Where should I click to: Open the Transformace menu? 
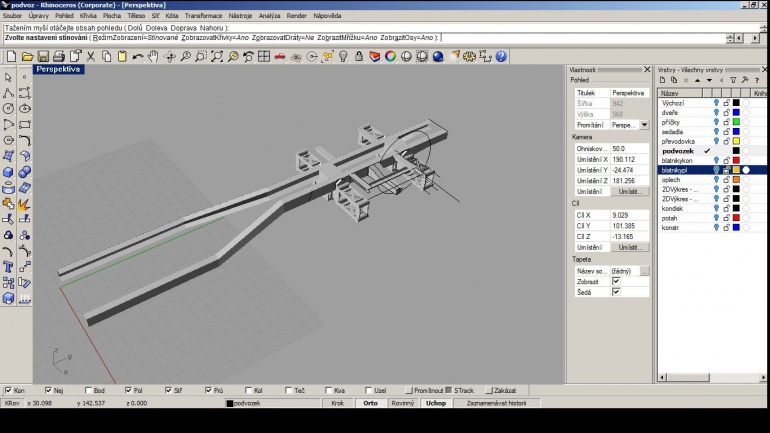point(203,16)
